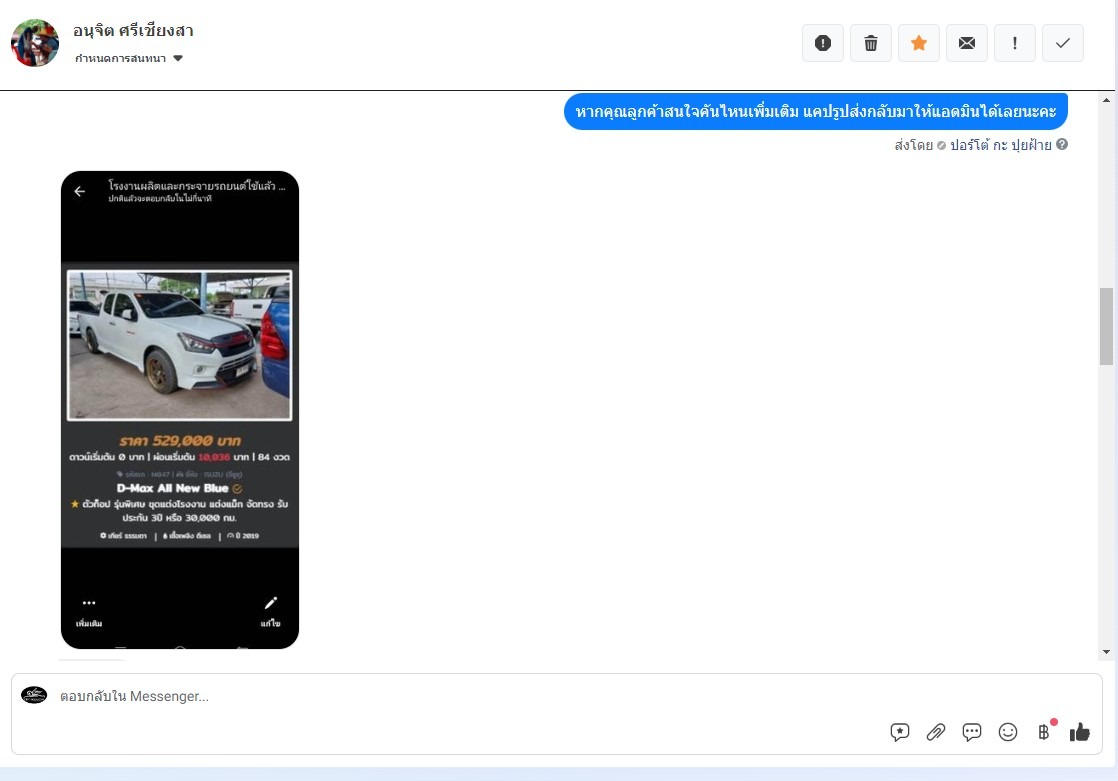Click the ตอบกลับใน Messenger reply field
Screen dimensions: 1118x781
coord(556,714)
